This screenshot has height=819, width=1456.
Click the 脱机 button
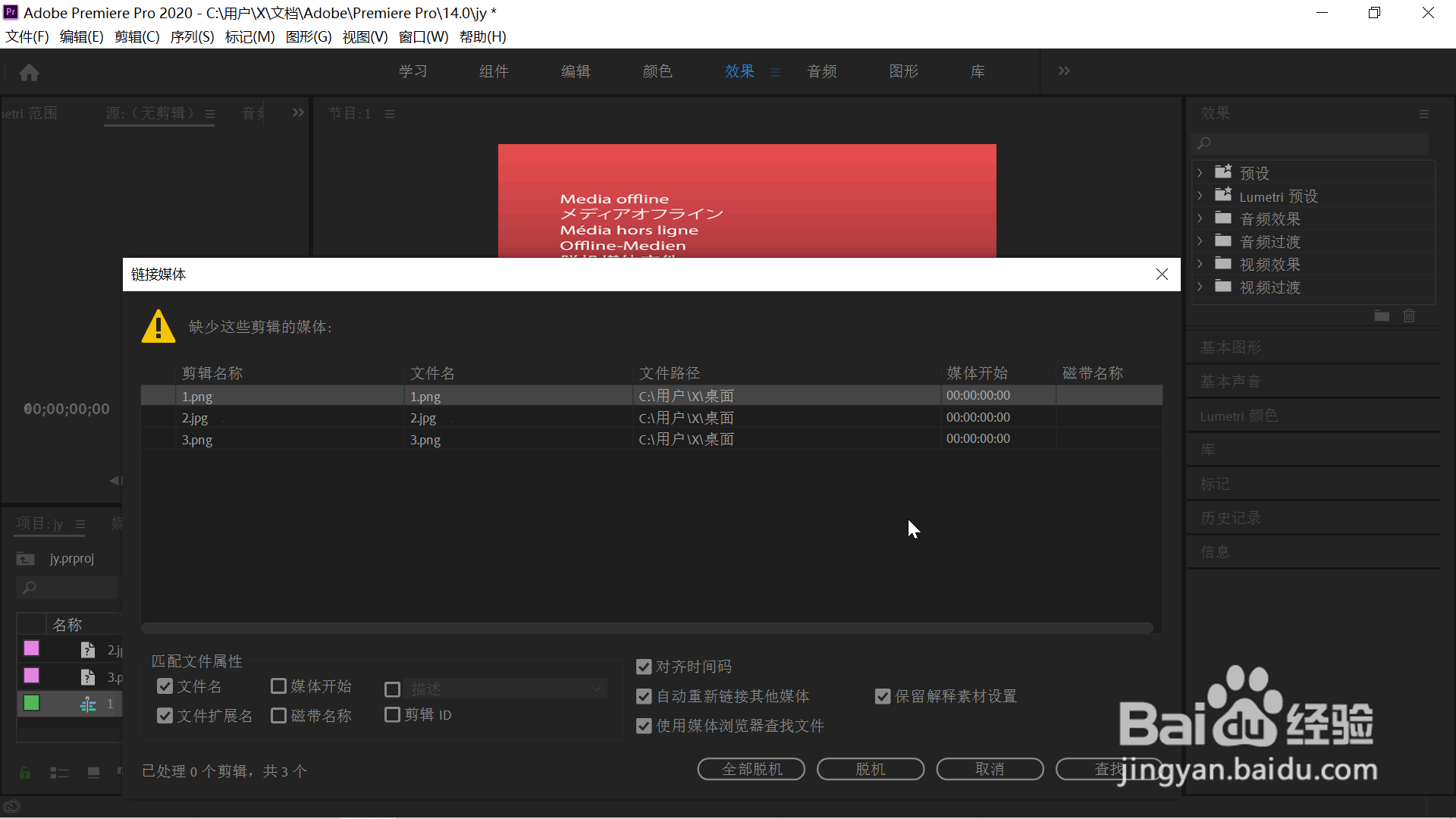871,769
